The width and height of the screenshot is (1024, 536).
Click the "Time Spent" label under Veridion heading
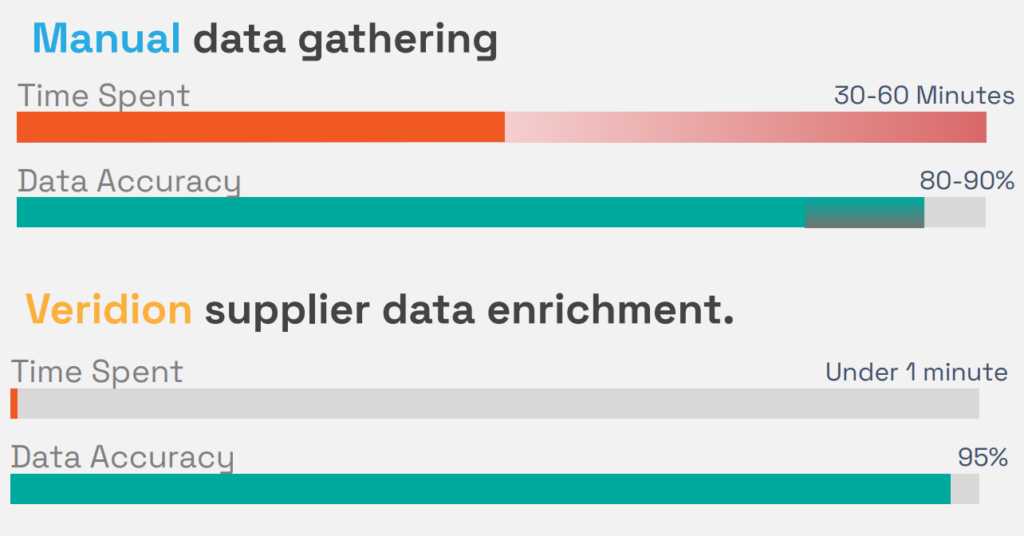[97, 372]
